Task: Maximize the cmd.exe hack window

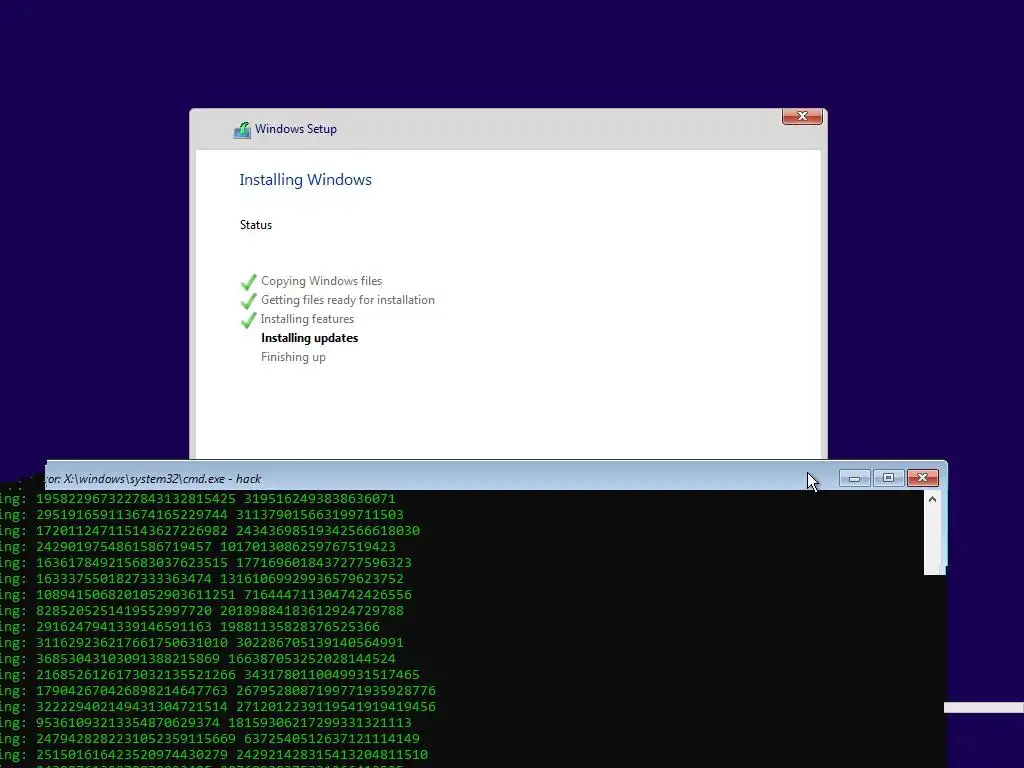Action: click(x=888, y=478)
